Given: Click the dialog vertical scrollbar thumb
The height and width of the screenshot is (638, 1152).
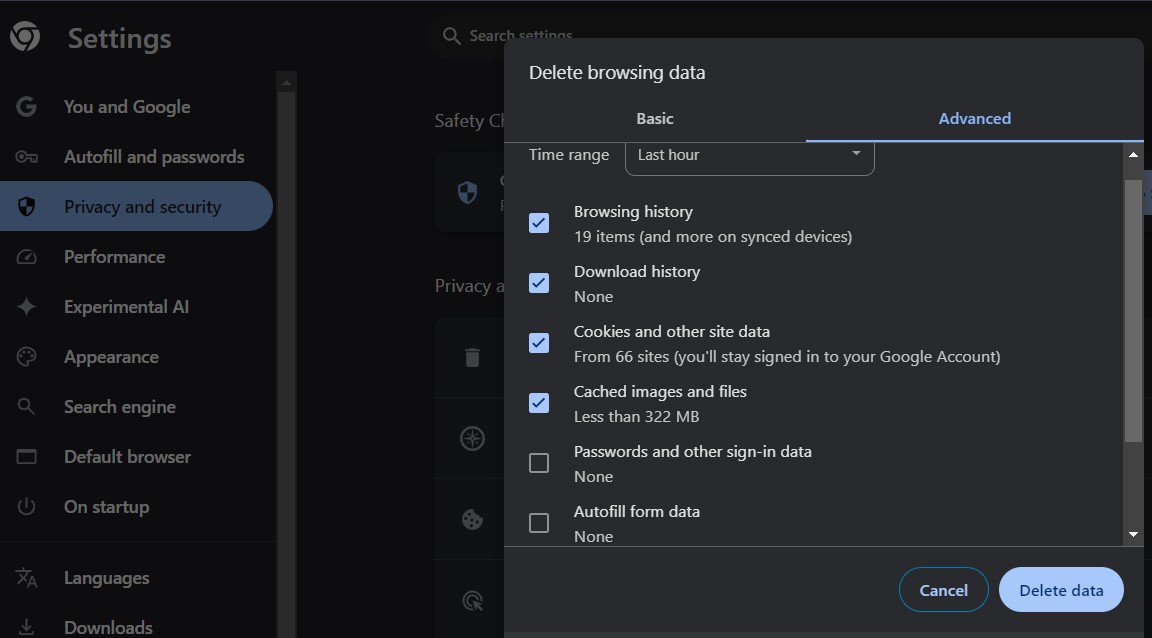Looking at the screenshot, I should 1133,311.
